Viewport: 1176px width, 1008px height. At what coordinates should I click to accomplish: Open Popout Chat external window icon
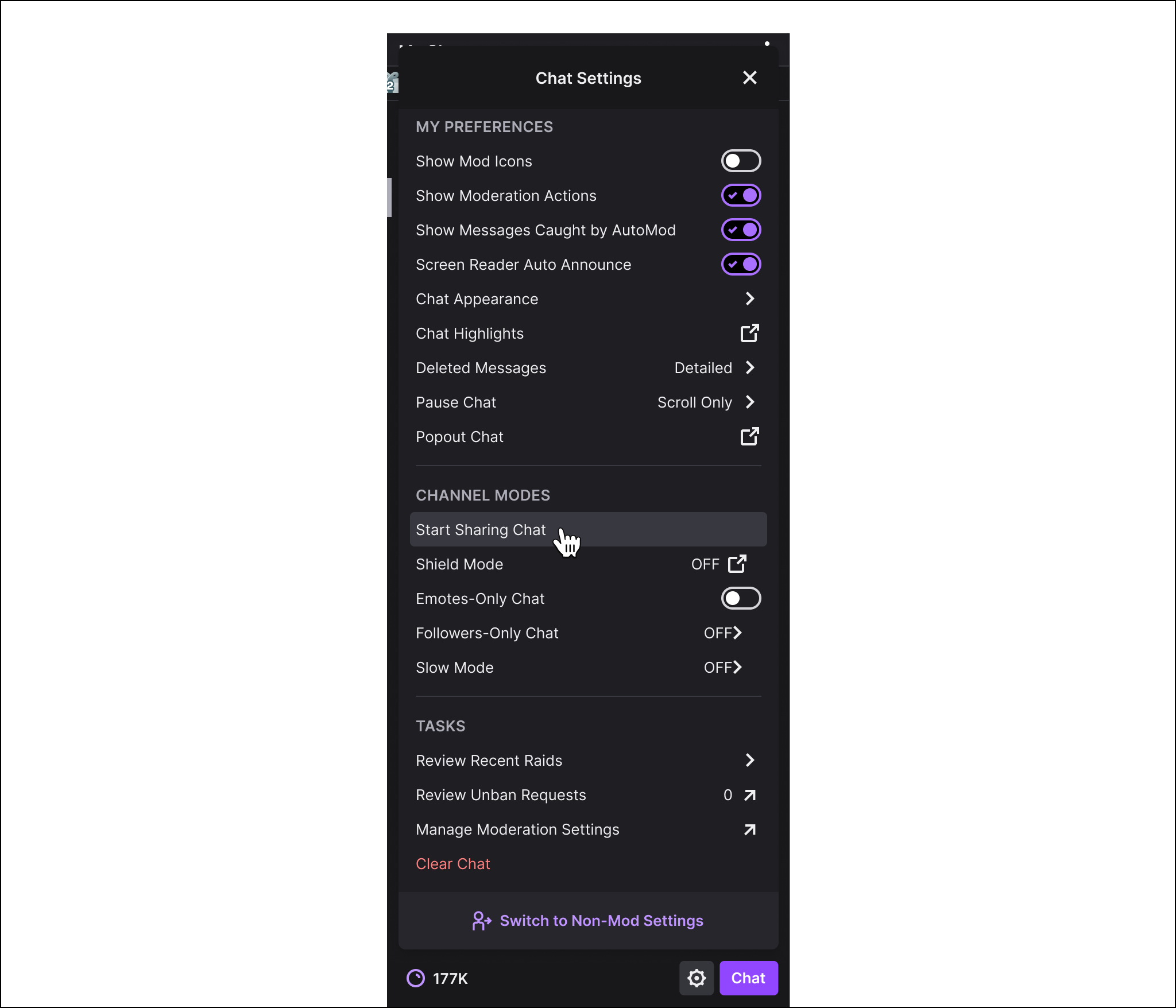[749, 437]
